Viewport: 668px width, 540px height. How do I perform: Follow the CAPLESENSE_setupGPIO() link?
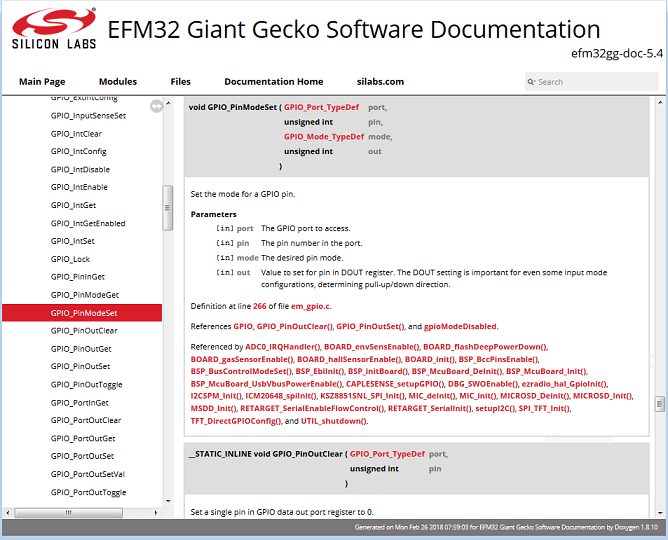coord(395,384)
